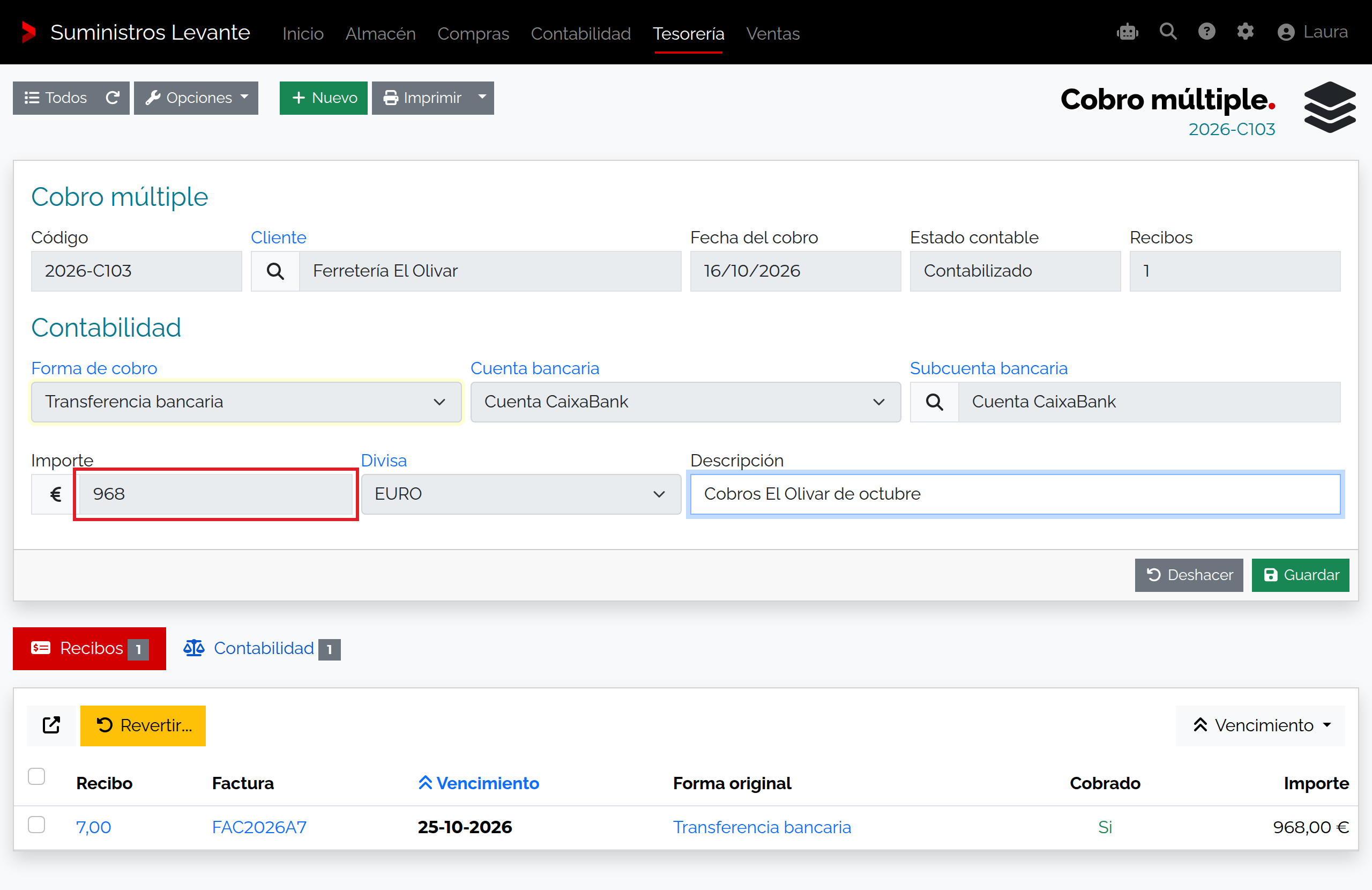Open the Opciones dropdown

196,98
